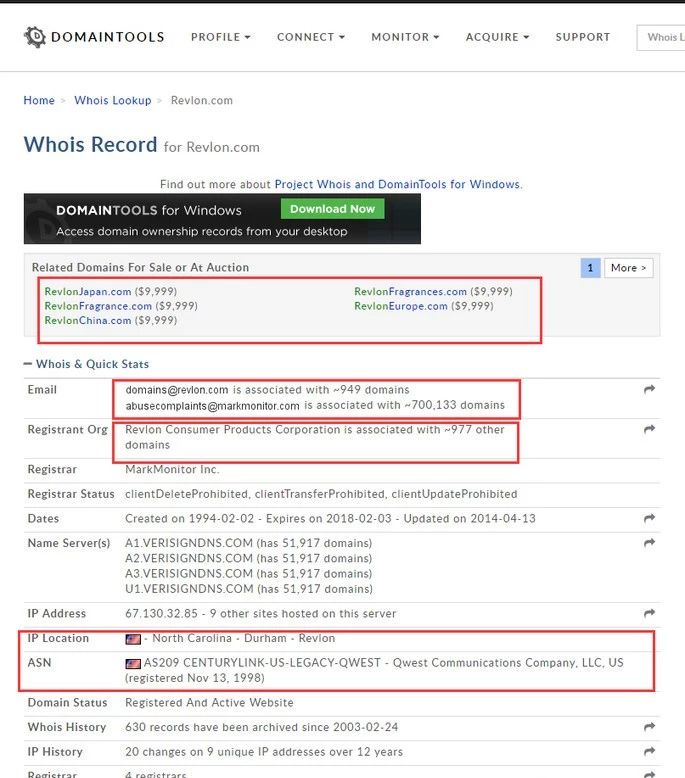Open the RevlonFragrance.com listing
The width and height of the screenshot is (685, 778).
[x=98, y=306]
